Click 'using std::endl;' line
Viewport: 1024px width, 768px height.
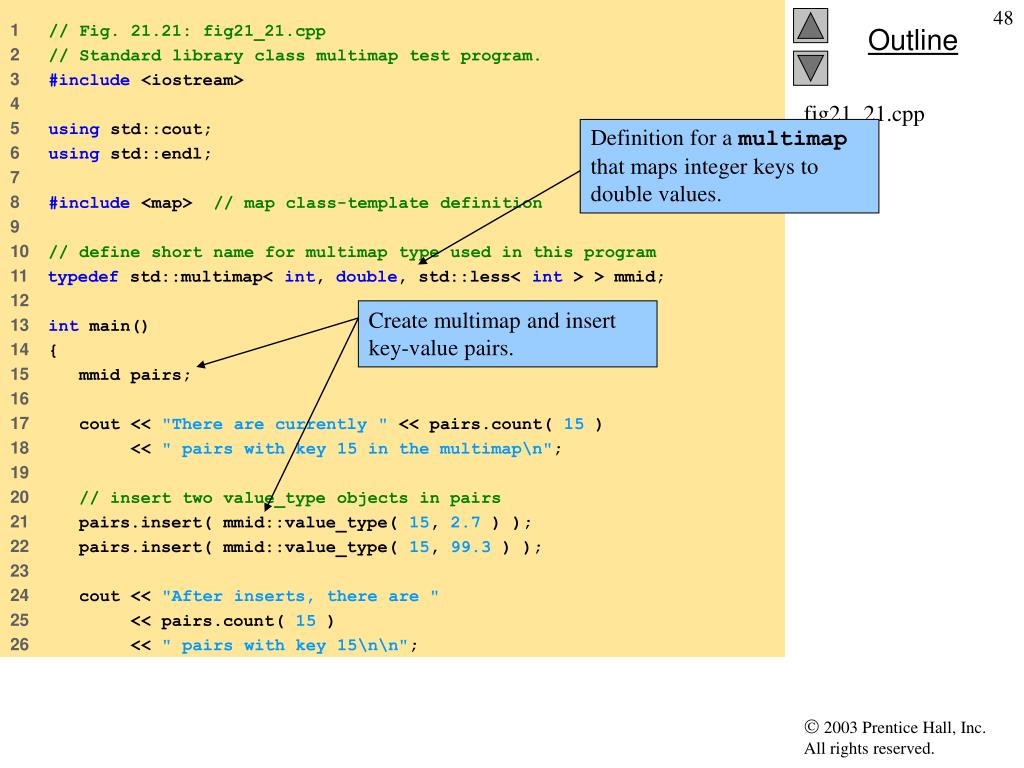130,153
